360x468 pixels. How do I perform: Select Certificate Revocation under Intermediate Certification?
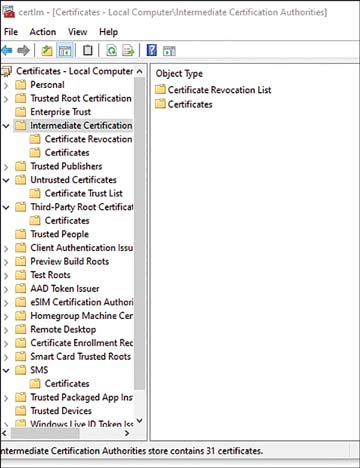[88, 139]
